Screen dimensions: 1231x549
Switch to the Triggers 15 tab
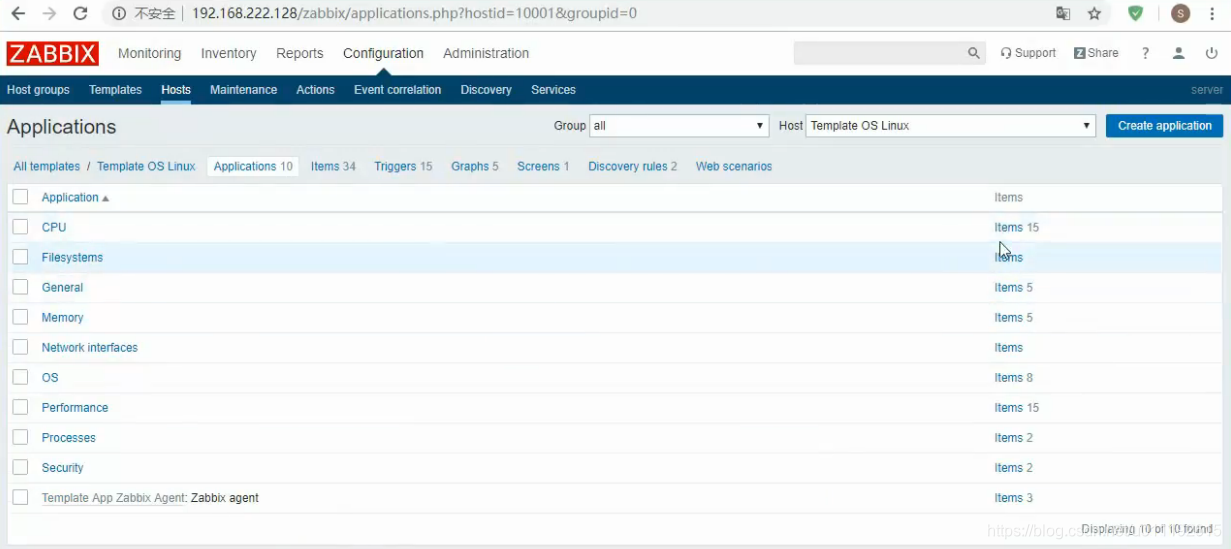pos(403,166)
